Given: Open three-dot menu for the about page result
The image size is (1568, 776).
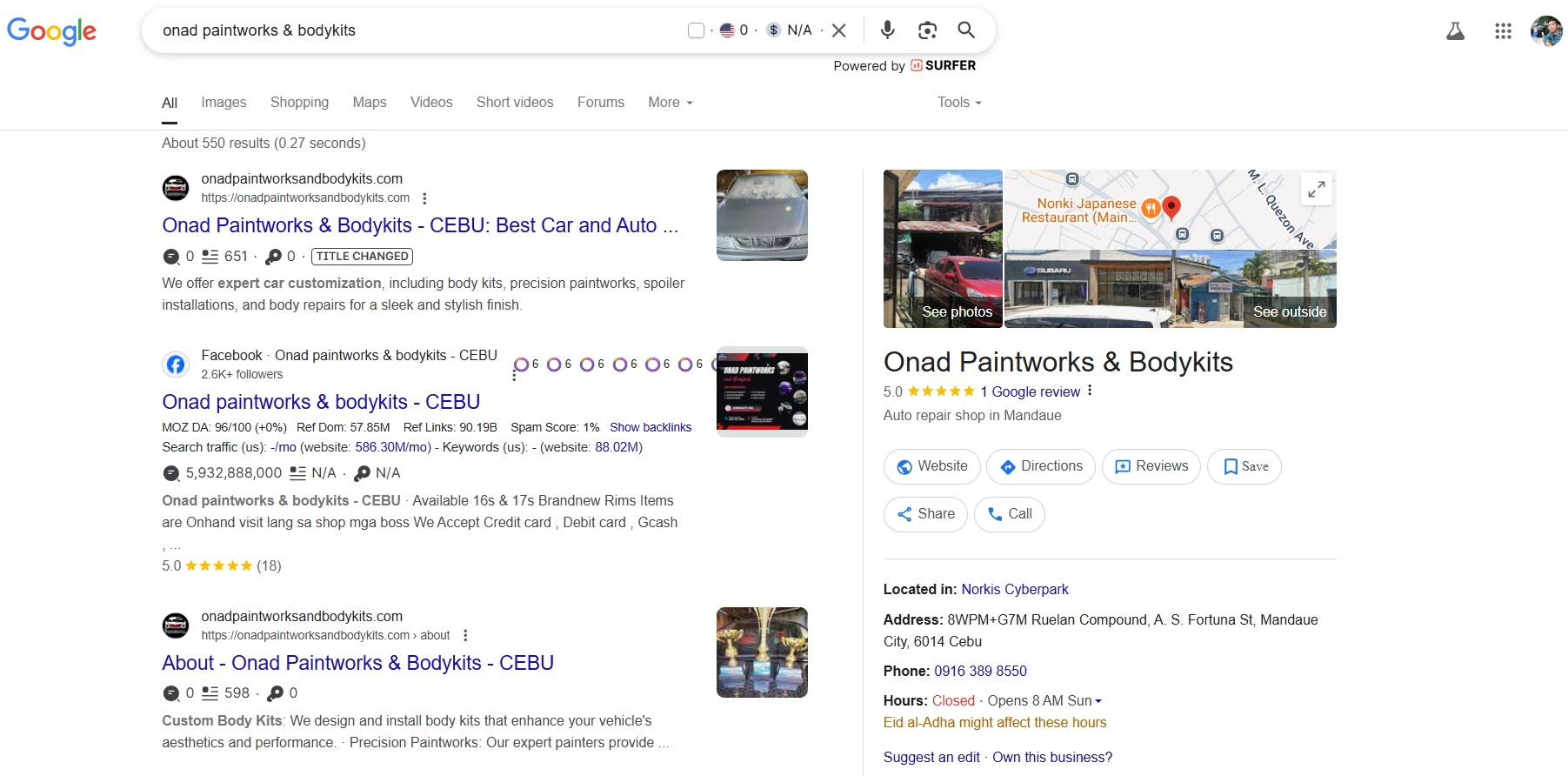Looking at the screenshot, I should pos(465,635).
